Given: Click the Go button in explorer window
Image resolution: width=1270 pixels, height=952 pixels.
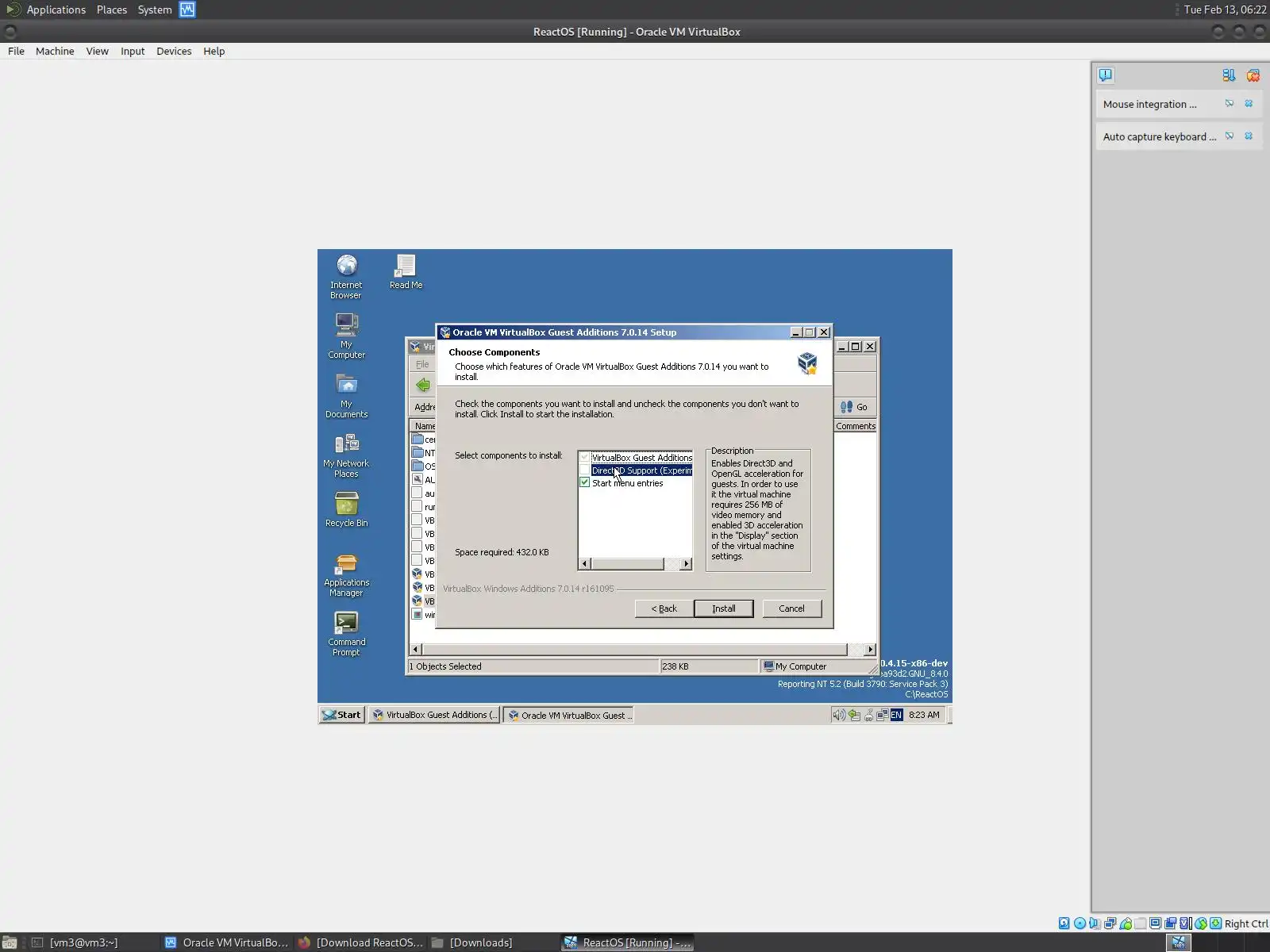Looking at the screenshot, I should [854, 407].
